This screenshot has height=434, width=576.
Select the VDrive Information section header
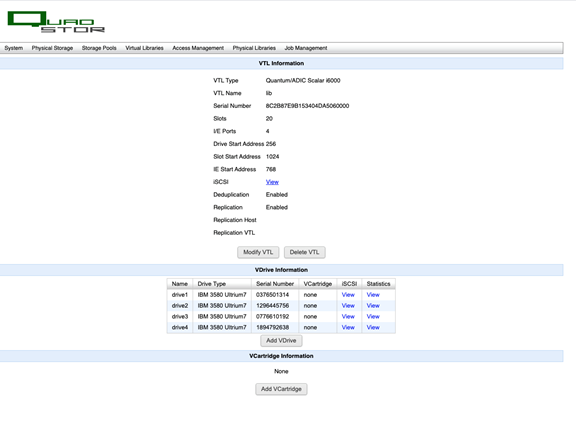(281, 270)
